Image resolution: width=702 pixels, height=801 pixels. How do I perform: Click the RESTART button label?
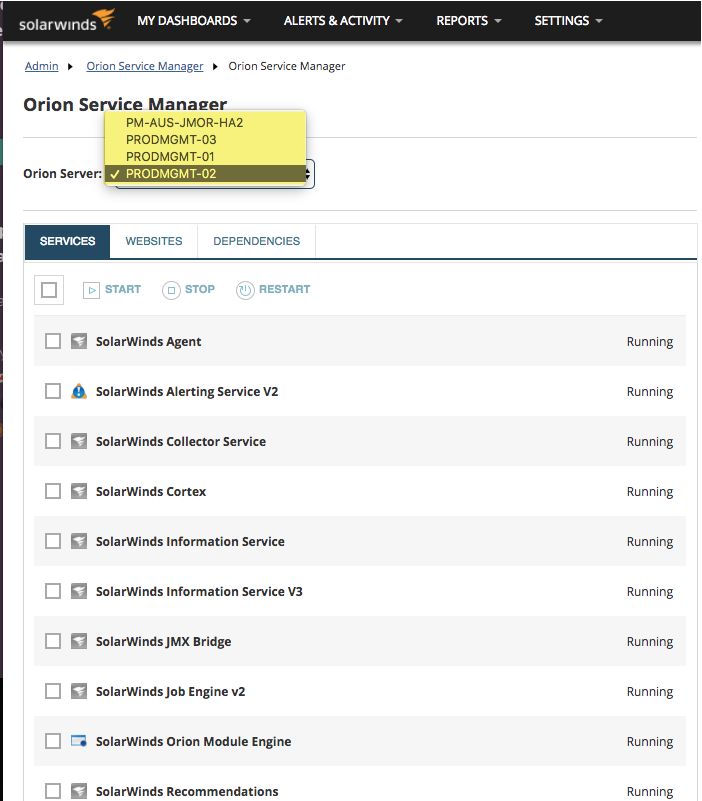(x=285, y=289)
